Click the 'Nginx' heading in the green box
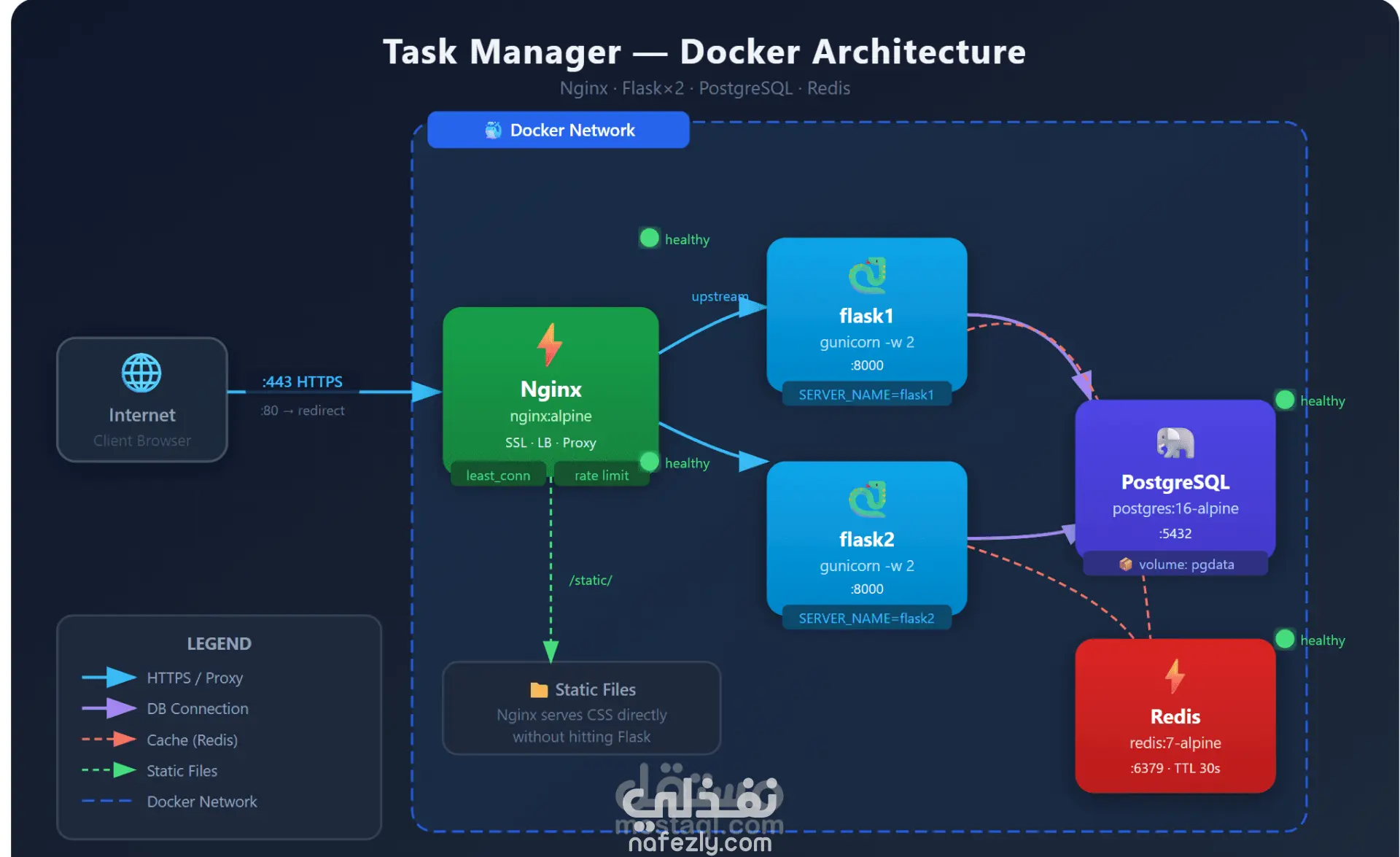This screenshot has width=1400, height=857. click(x=551, y=389)
